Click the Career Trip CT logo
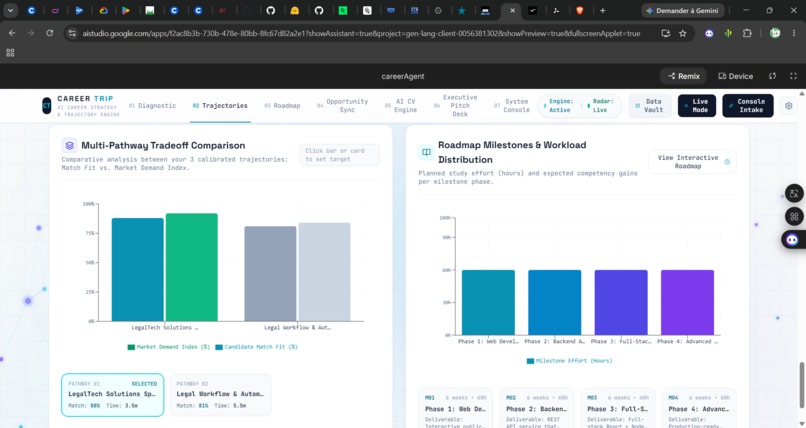The image size is (806, 428). 47,106
